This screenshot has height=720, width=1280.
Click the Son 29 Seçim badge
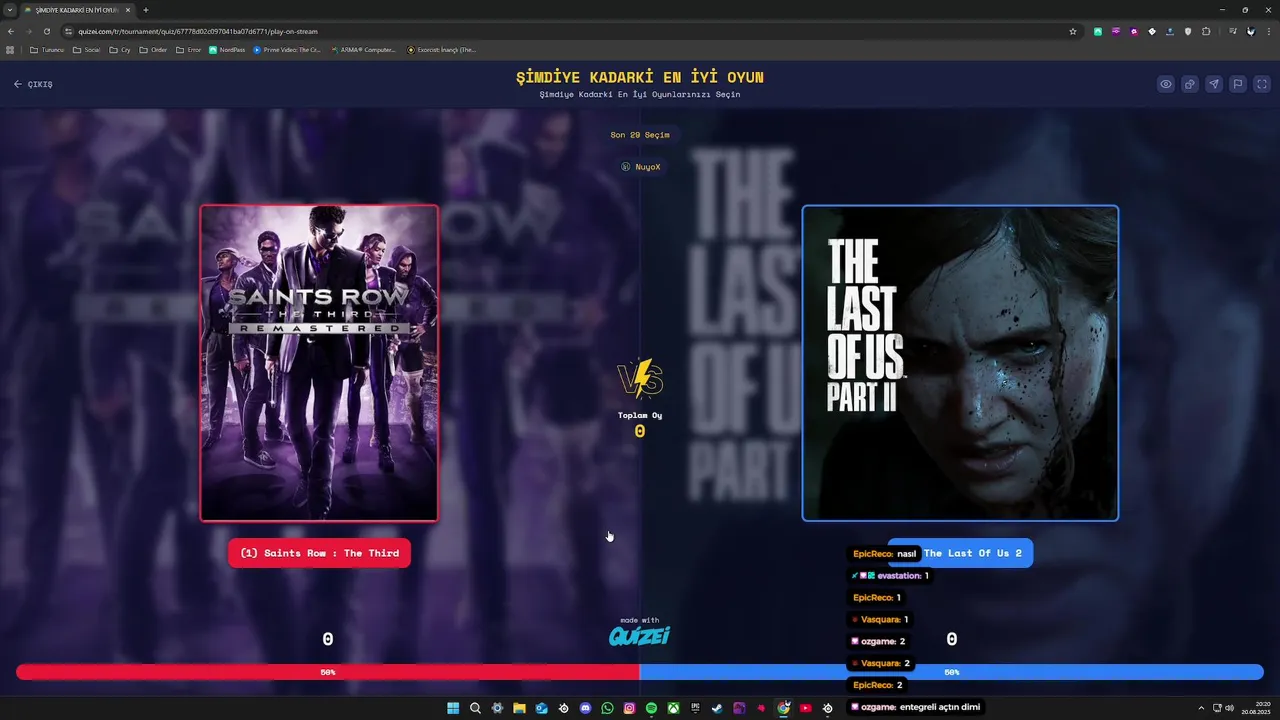coord(640,134)
